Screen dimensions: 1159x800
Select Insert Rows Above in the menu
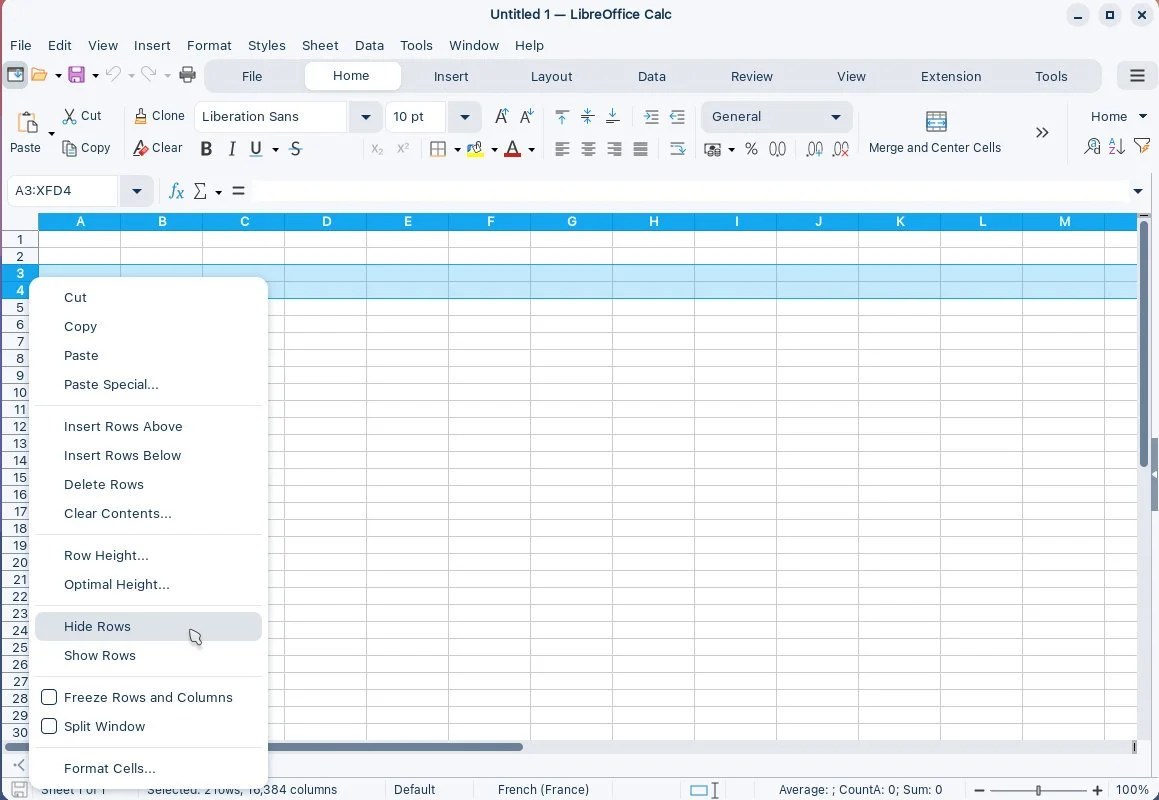tap(123, 426)
